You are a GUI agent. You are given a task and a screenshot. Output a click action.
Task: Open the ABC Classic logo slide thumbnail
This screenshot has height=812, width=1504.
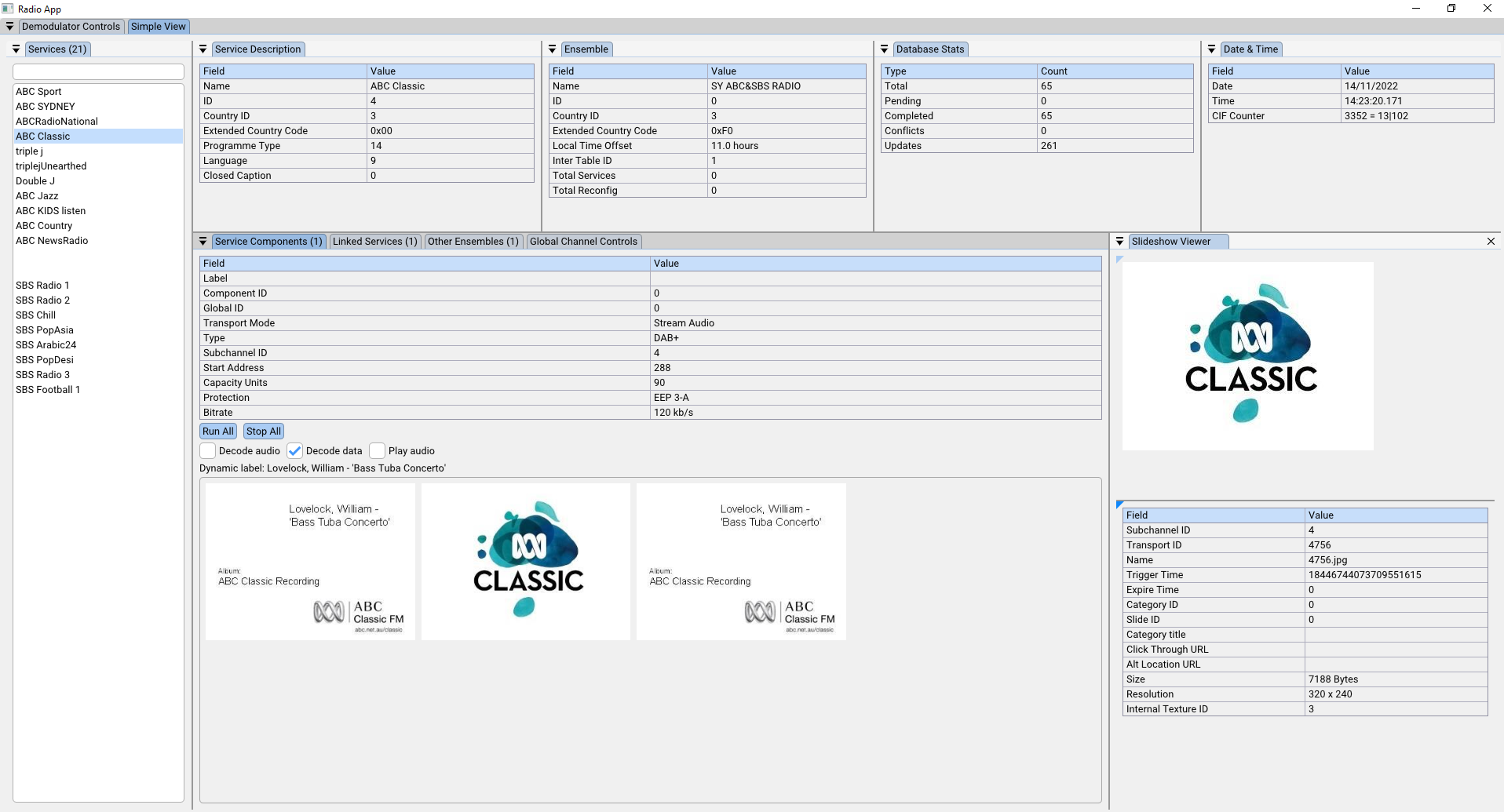526,562
